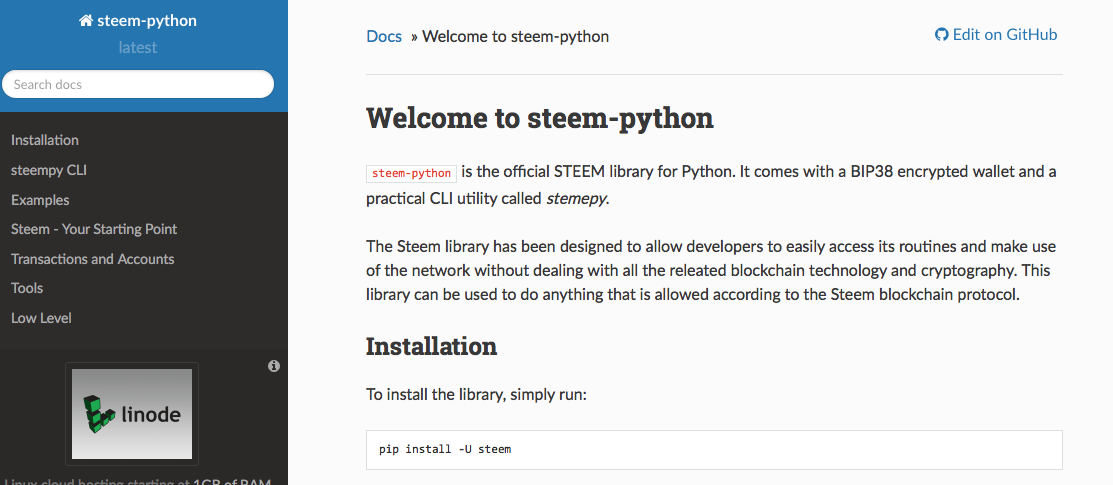Focus the Search docs field

(138, 85)
